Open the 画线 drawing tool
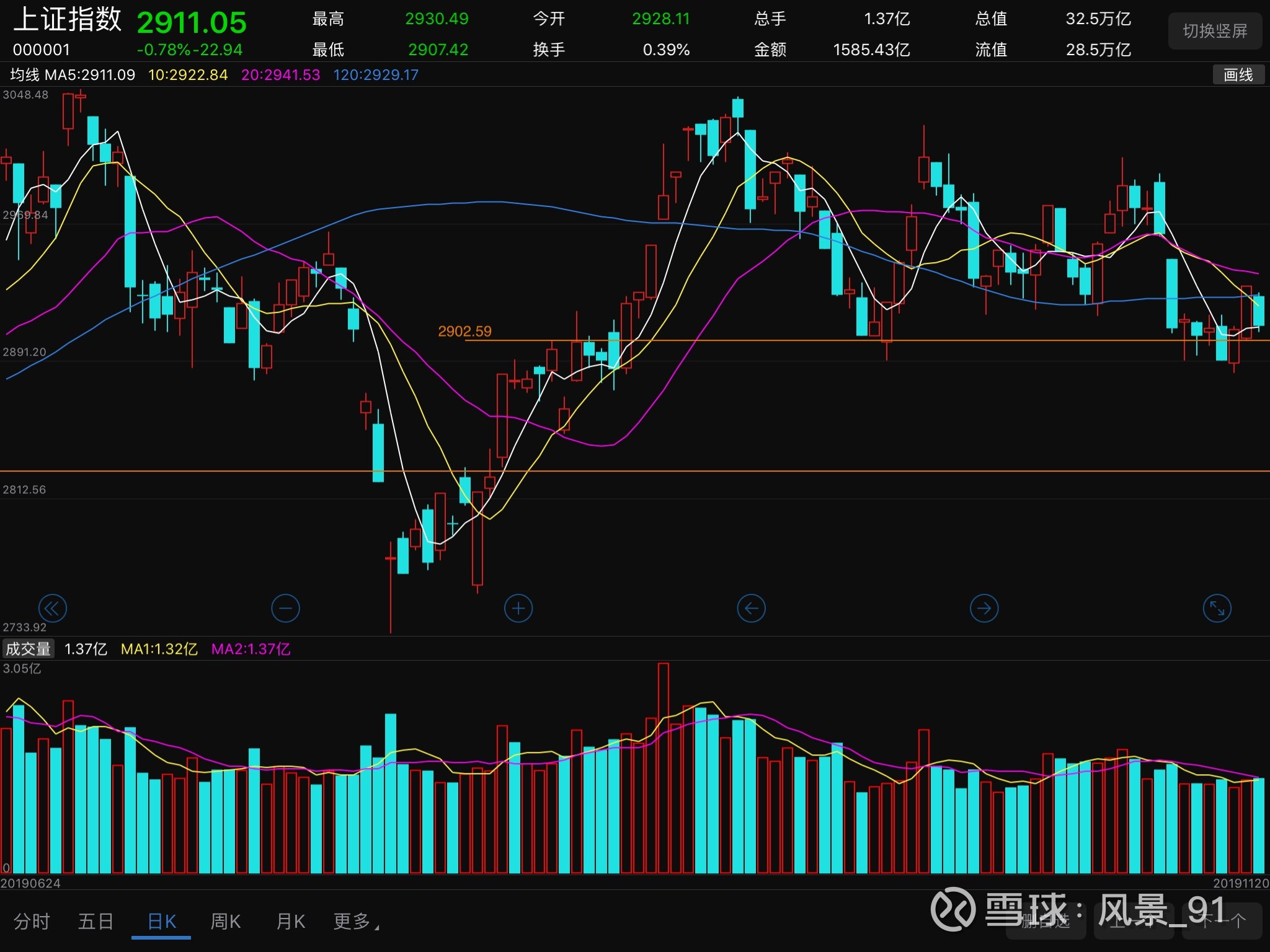This screenshot has width=1270, height=952. pos(1238,75)
